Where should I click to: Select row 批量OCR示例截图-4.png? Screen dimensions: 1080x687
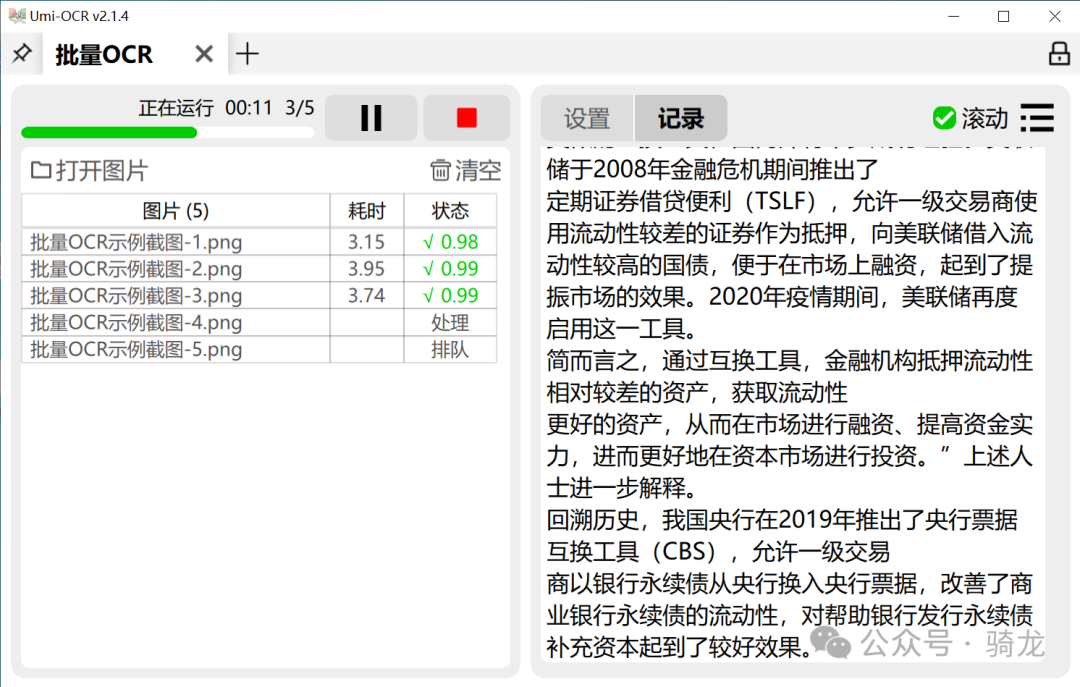pos(259,322)
